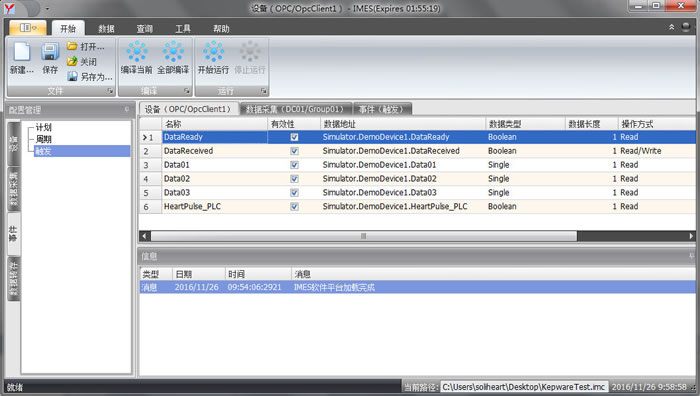Start execution with 开始运行 icon
The width and height of the screenshot is (700, 396).
tap(213, 52)
